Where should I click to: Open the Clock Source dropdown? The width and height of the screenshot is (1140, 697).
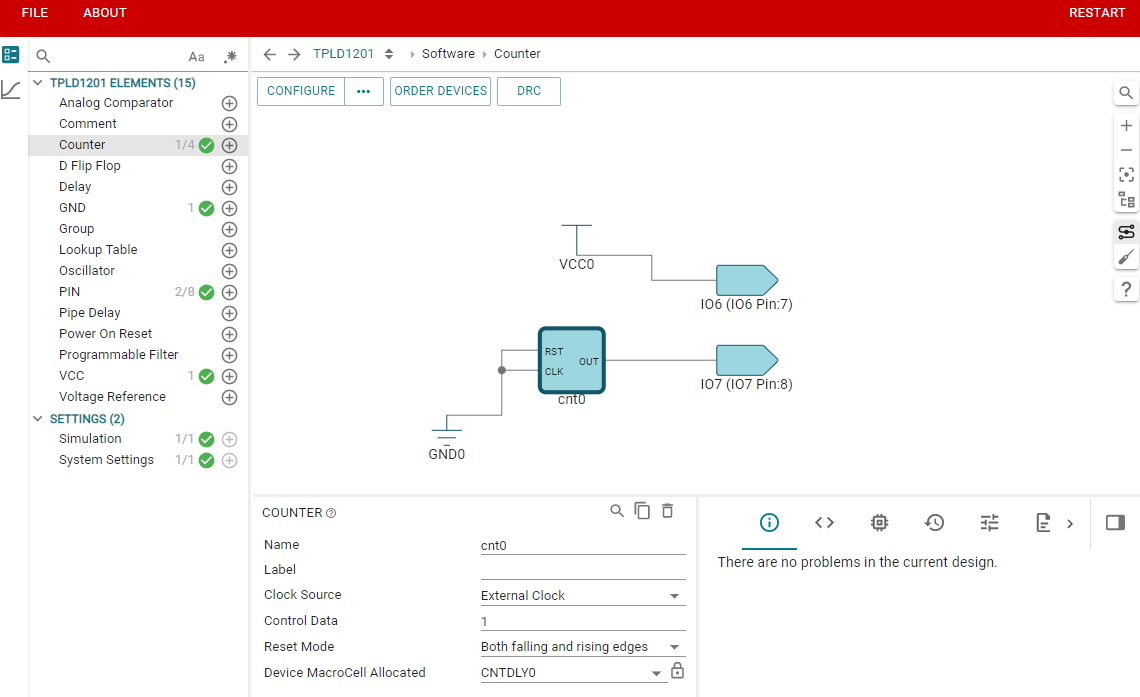click(x=583, y=596)
